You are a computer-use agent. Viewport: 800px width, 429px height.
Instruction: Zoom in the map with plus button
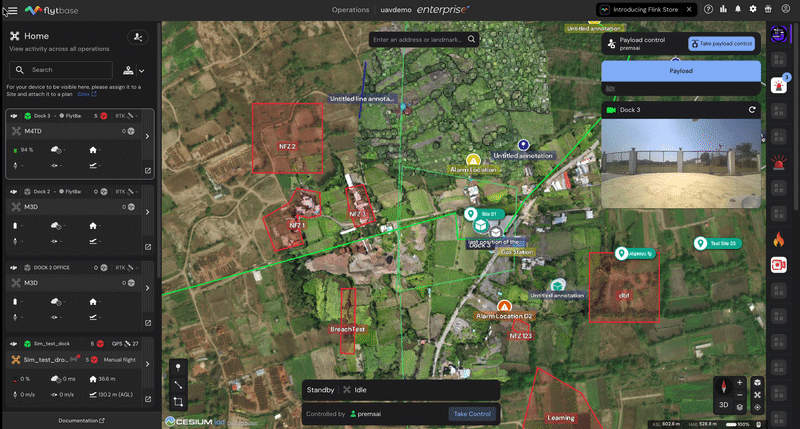click(739, 383)
